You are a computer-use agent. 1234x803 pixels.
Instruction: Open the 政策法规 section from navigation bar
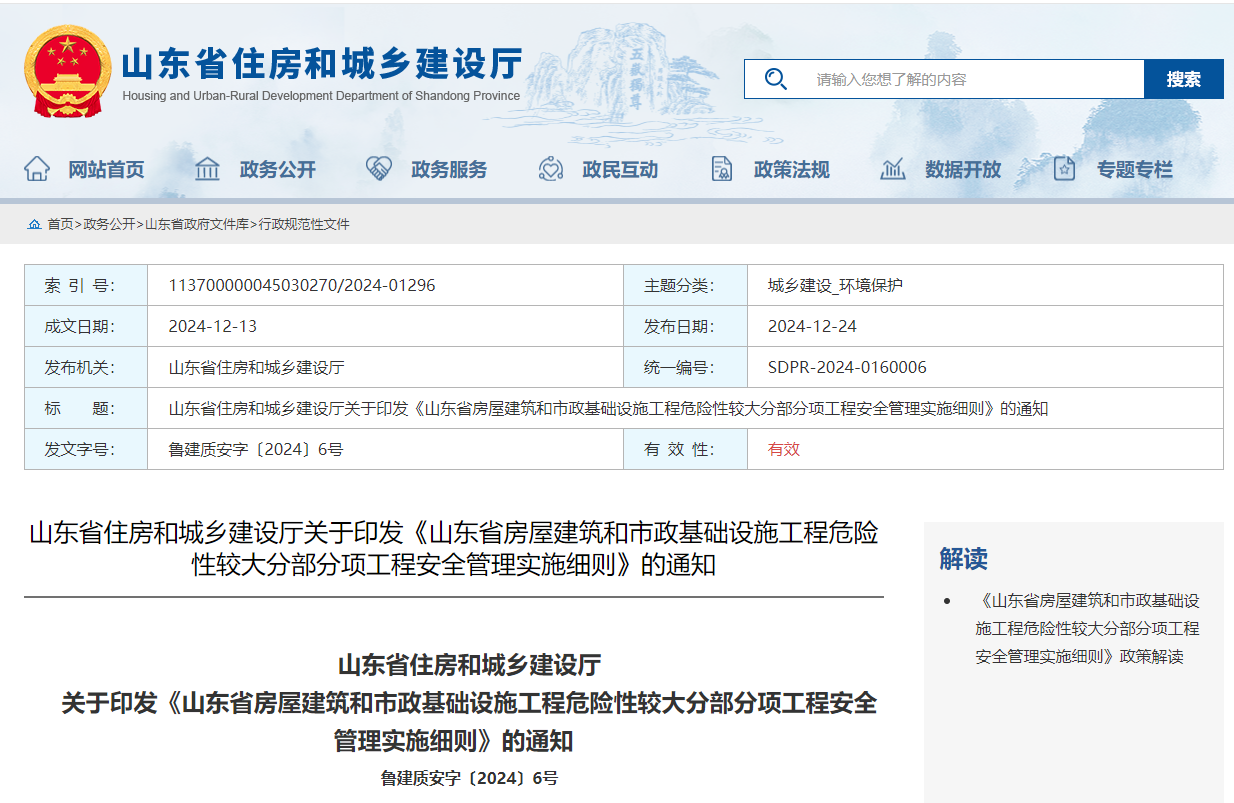pos(793,169)
